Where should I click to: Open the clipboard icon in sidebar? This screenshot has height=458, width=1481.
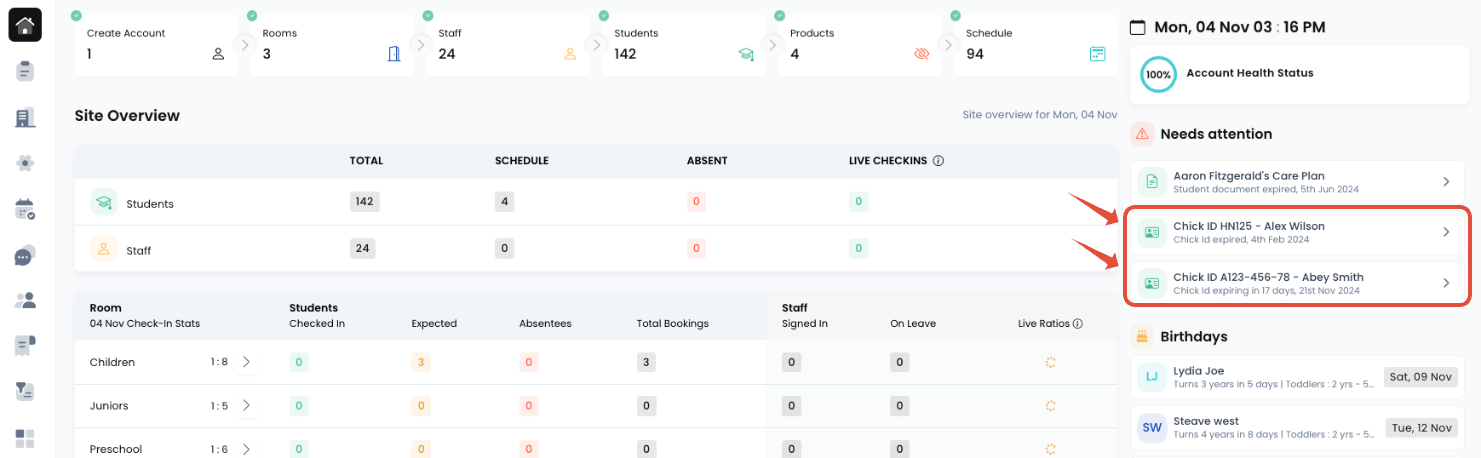25,72
